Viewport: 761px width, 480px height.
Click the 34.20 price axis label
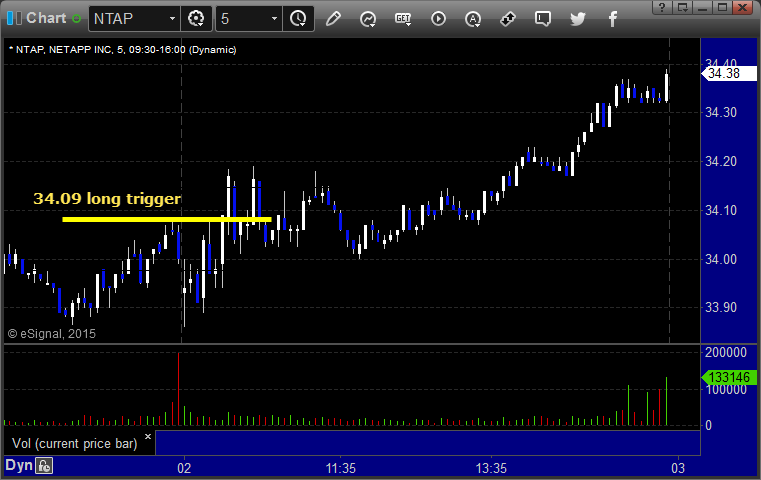721,161
